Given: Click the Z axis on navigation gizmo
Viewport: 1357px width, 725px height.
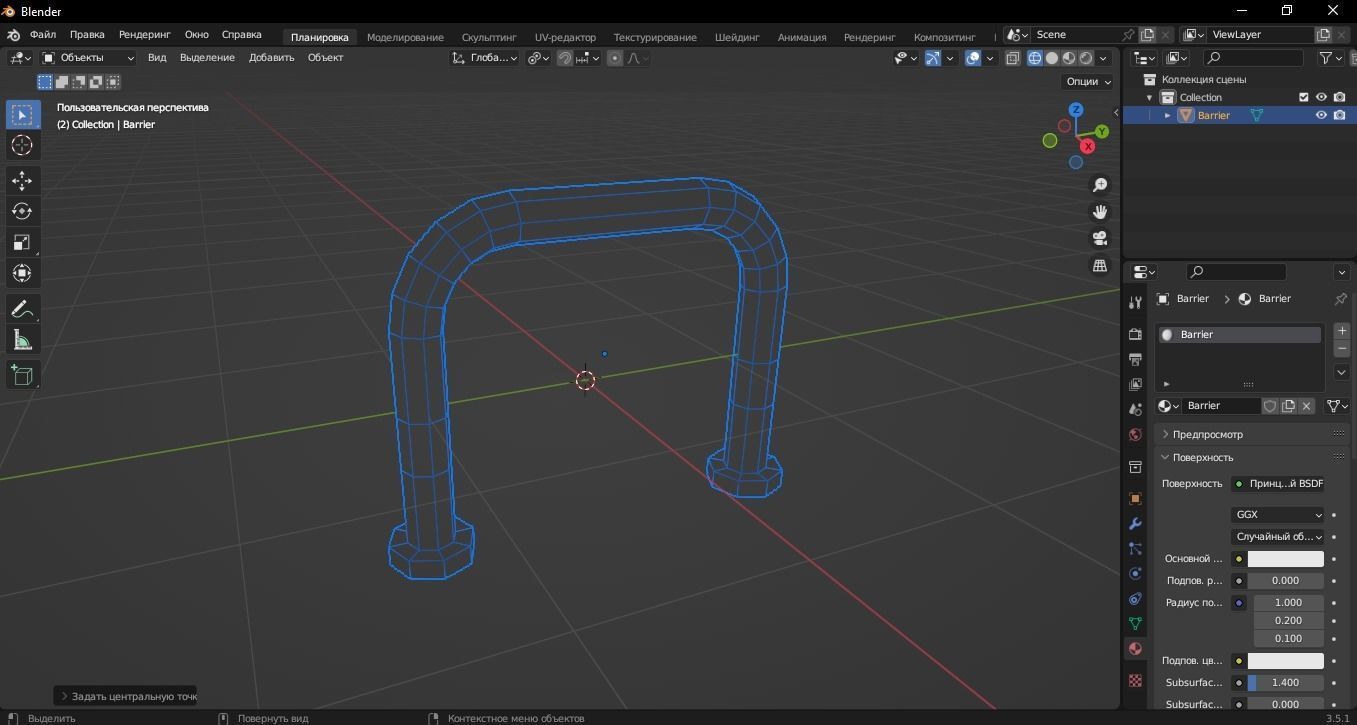Looking at the screenshot, I should (x=1076, y=110).
